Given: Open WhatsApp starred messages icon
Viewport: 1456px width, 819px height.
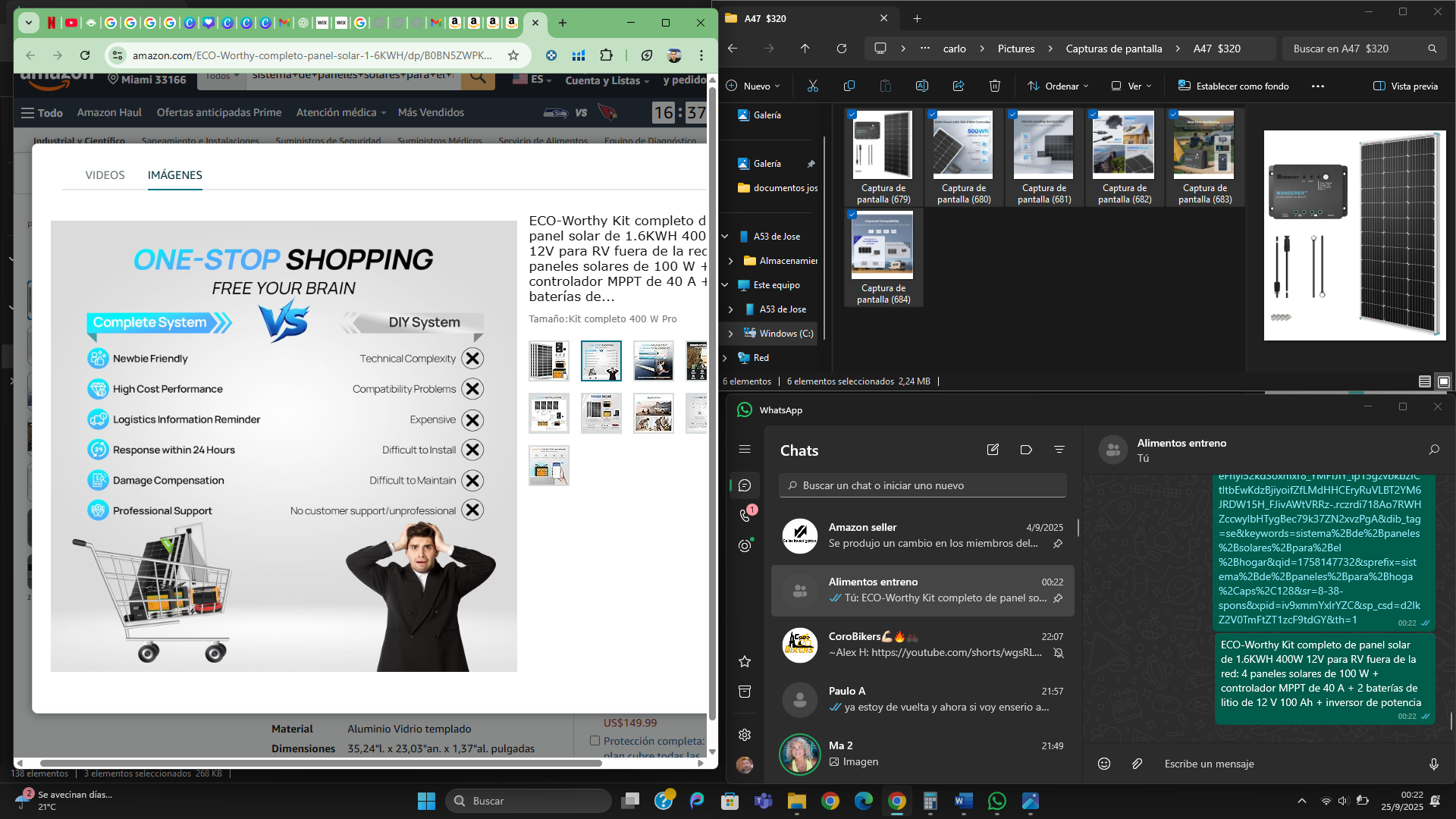Looking at the screenshot, I should tap(745, 661).
